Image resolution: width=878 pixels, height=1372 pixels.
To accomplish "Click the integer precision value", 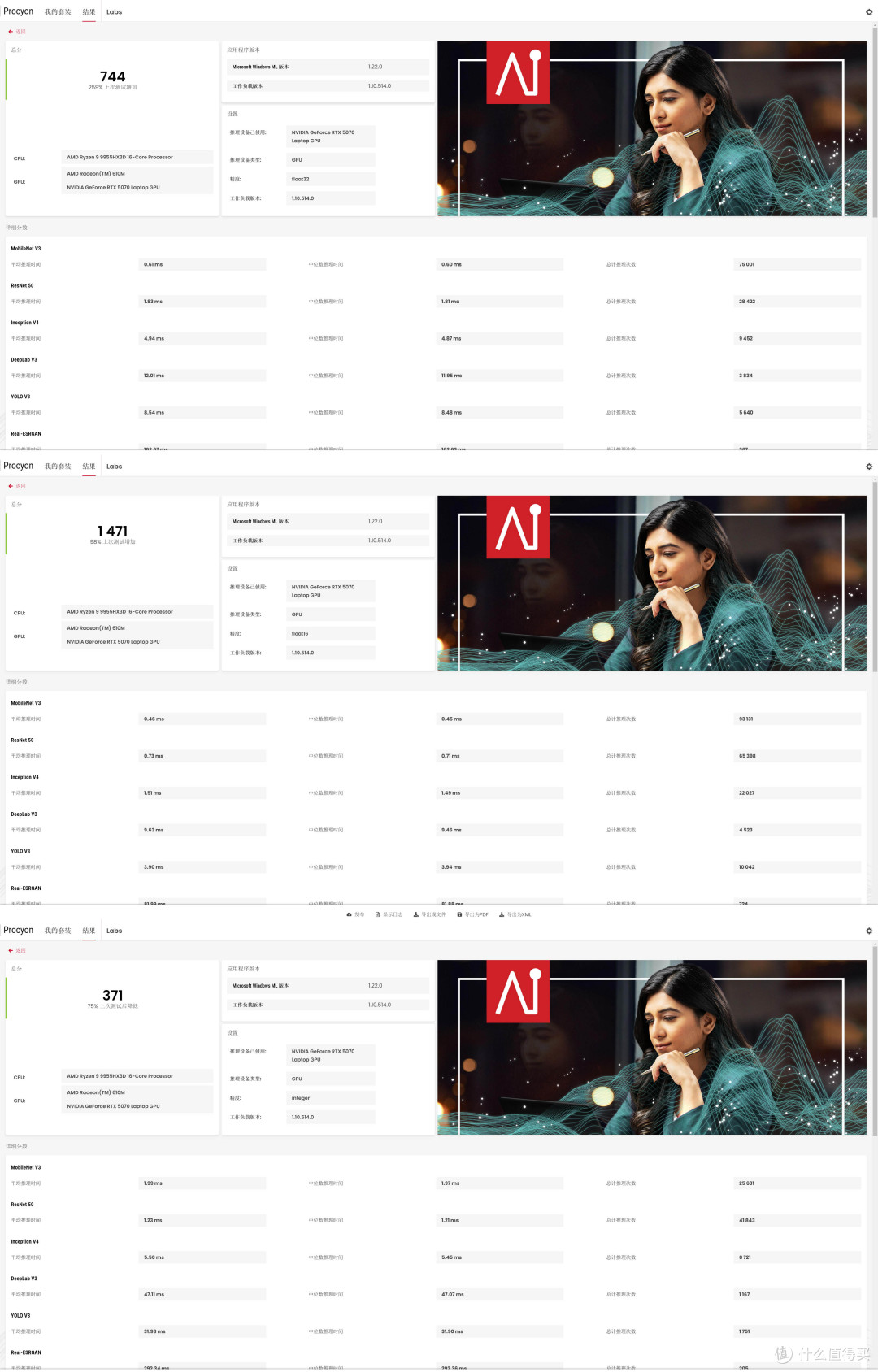I will pyautogui.click(x=331, y=1097).
